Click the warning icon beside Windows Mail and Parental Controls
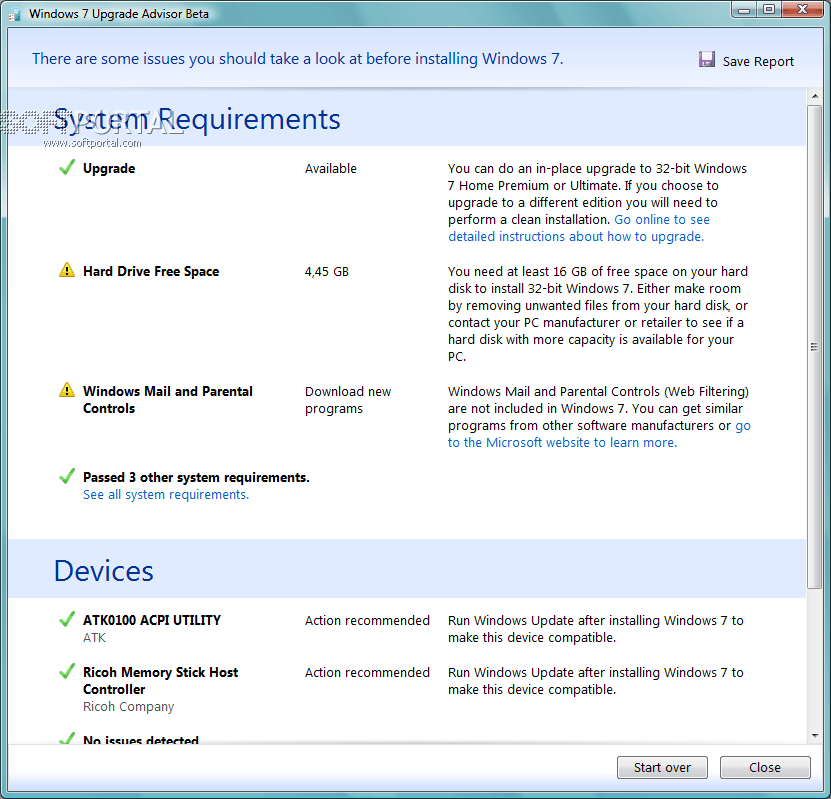Screen dimensions: 831x799 [67, 390]
